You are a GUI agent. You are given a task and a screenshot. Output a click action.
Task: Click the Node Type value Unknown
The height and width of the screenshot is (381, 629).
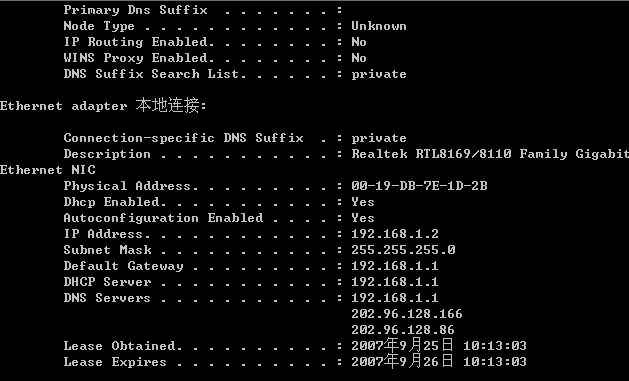[x=379, y=26]
